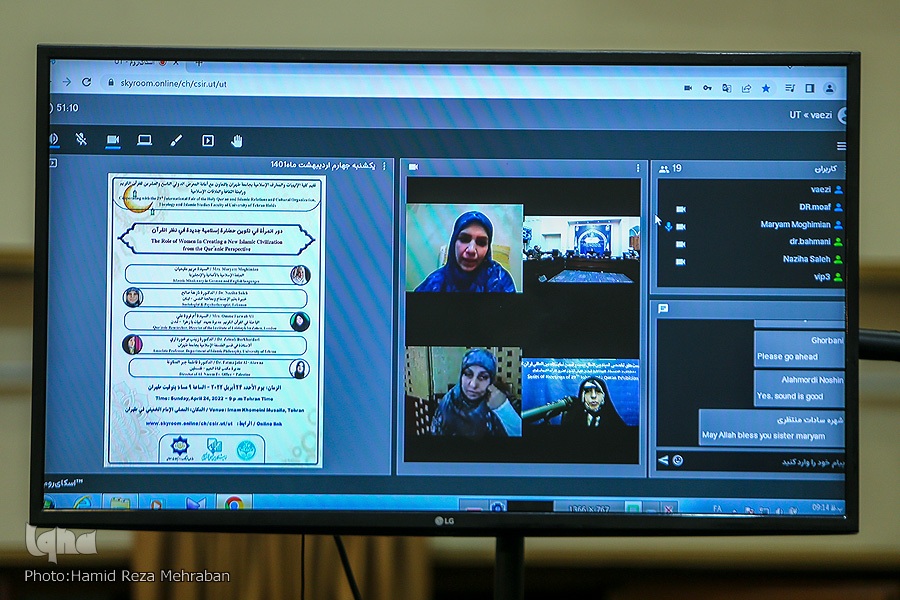Click the emoji smiley in the chat box

click(677, 461)
